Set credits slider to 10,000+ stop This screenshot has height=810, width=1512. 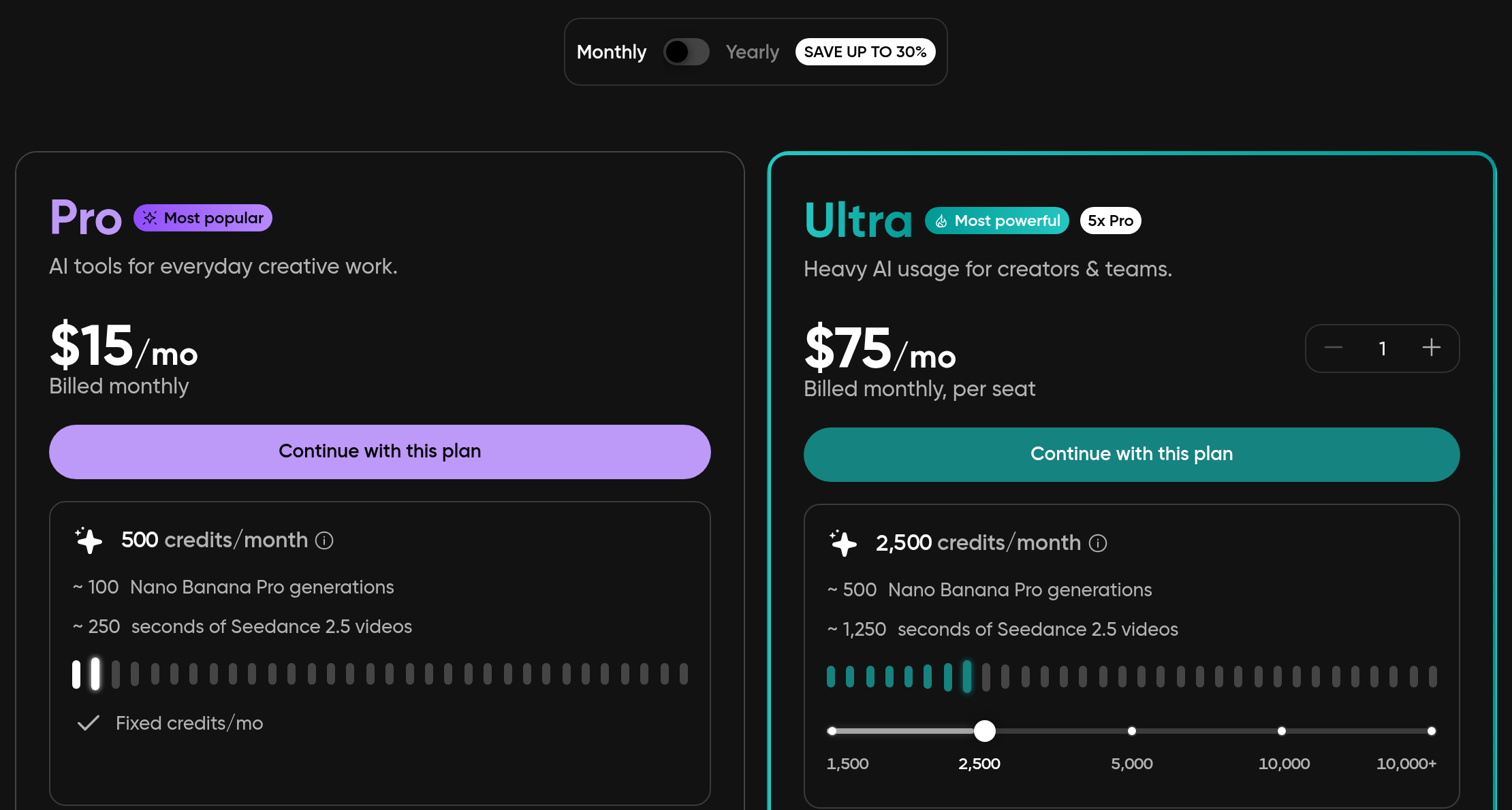click(x=1432, y=731)
